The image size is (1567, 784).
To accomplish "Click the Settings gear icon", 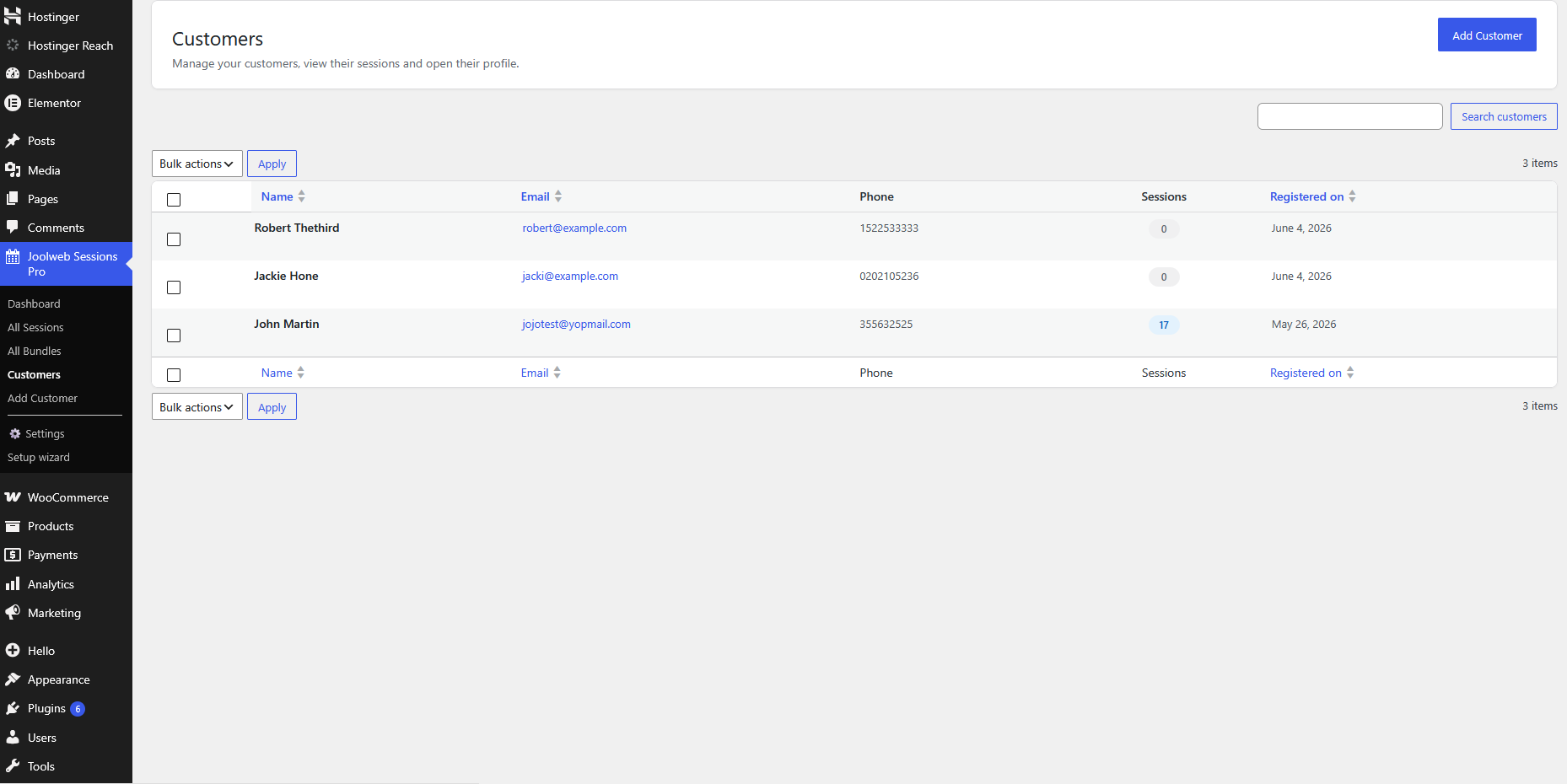I will point(14,433).
